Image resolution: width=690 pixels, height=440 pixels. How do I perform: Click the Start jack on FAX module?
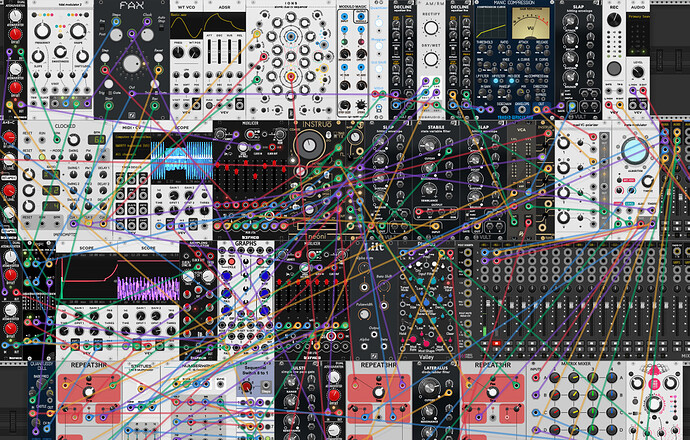click(x=108, y=105)
